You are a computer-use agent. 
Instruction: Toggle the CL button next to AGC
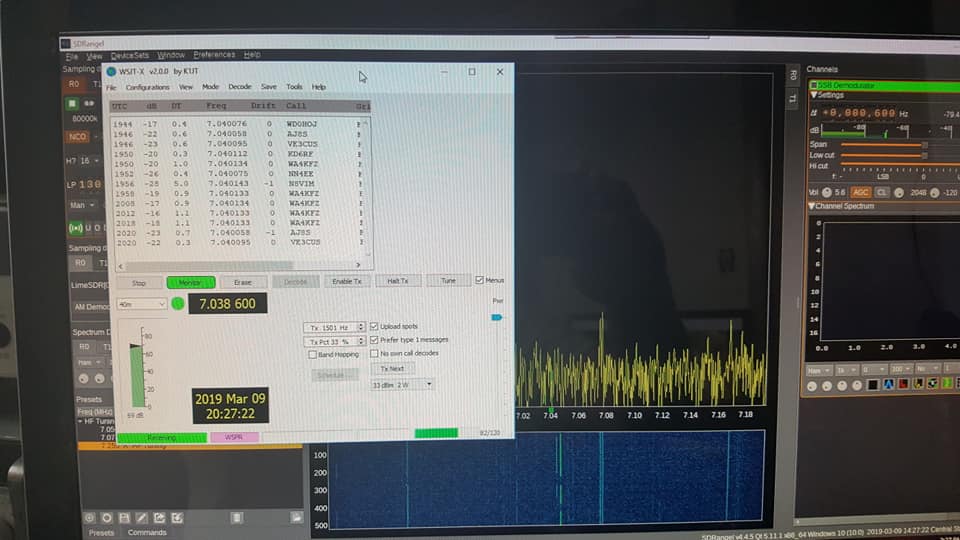881,192
